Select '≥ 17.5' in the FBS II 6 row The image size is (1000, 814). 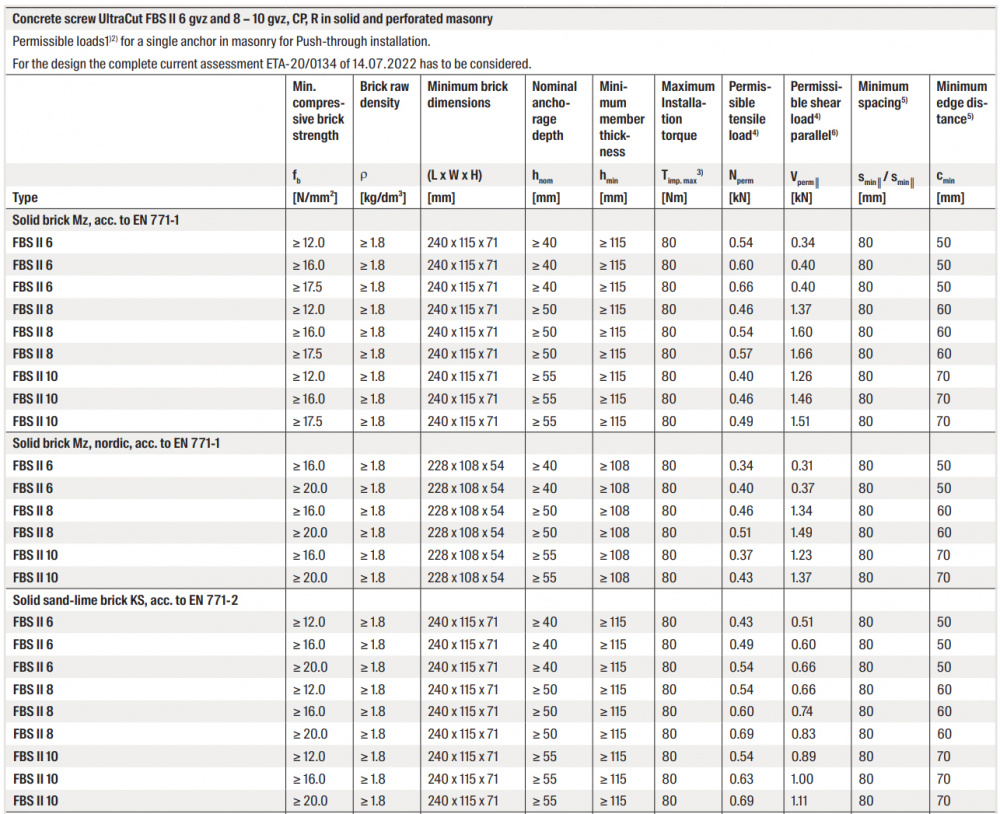click(307, 287)
